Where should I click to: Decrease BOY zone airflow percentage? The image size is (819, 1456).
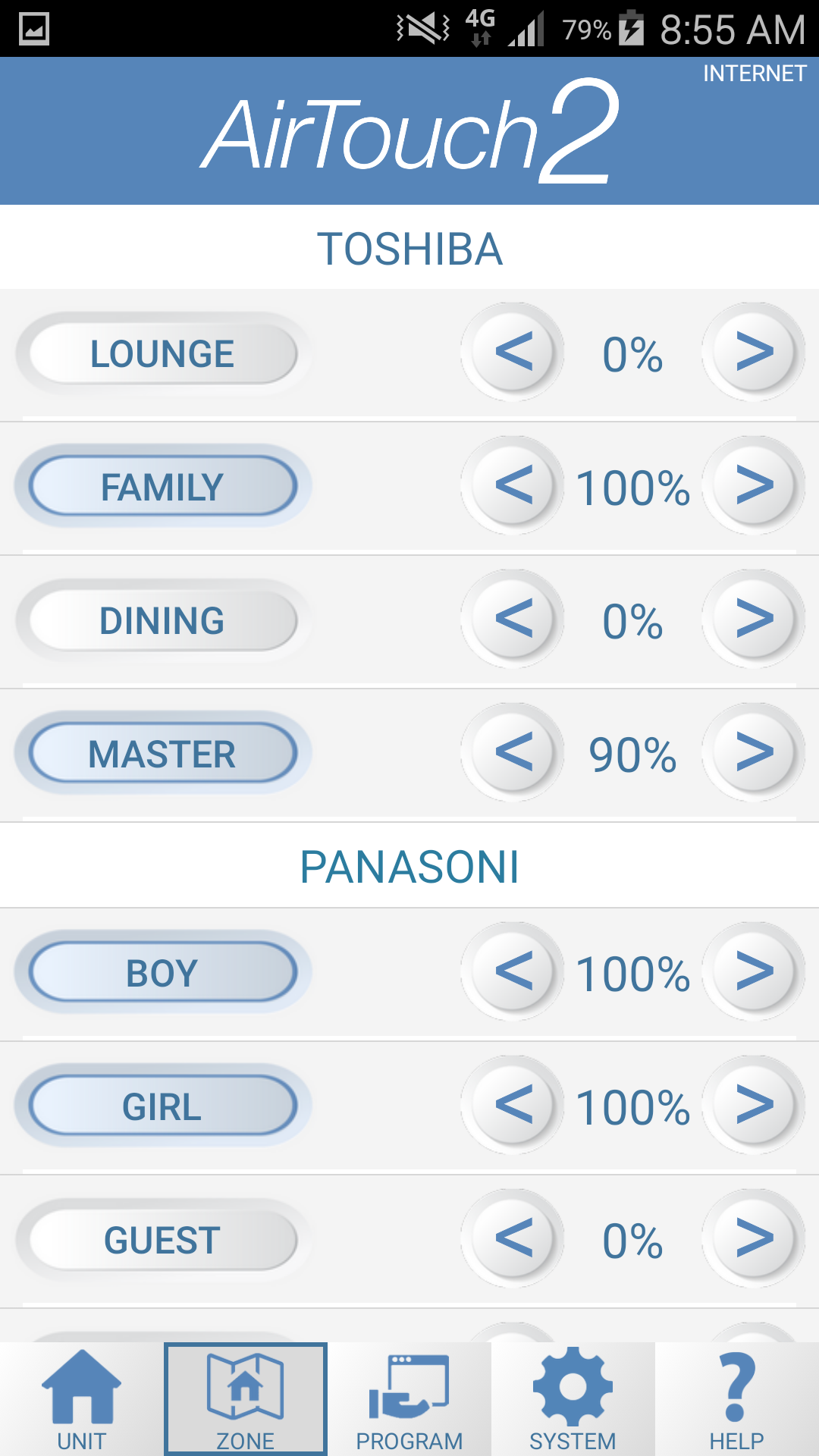coord(513,971)
